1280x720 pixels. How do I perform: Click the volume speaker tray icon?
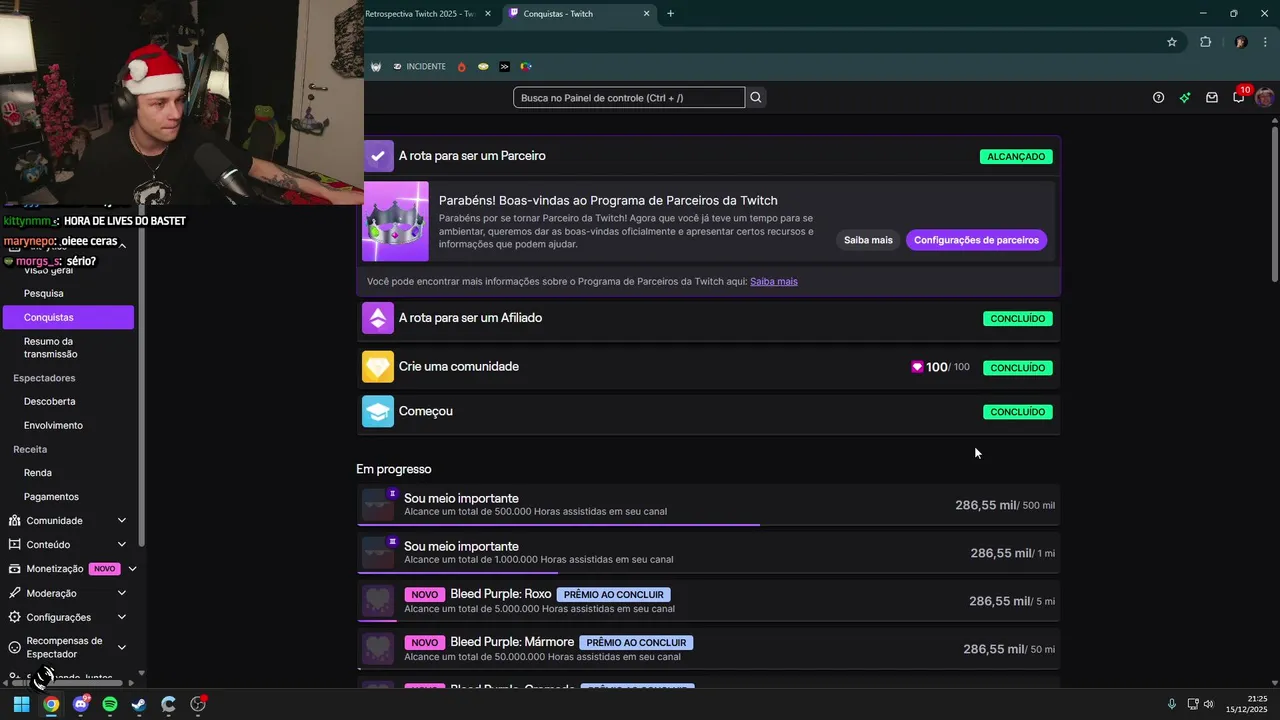(1209, 704)
